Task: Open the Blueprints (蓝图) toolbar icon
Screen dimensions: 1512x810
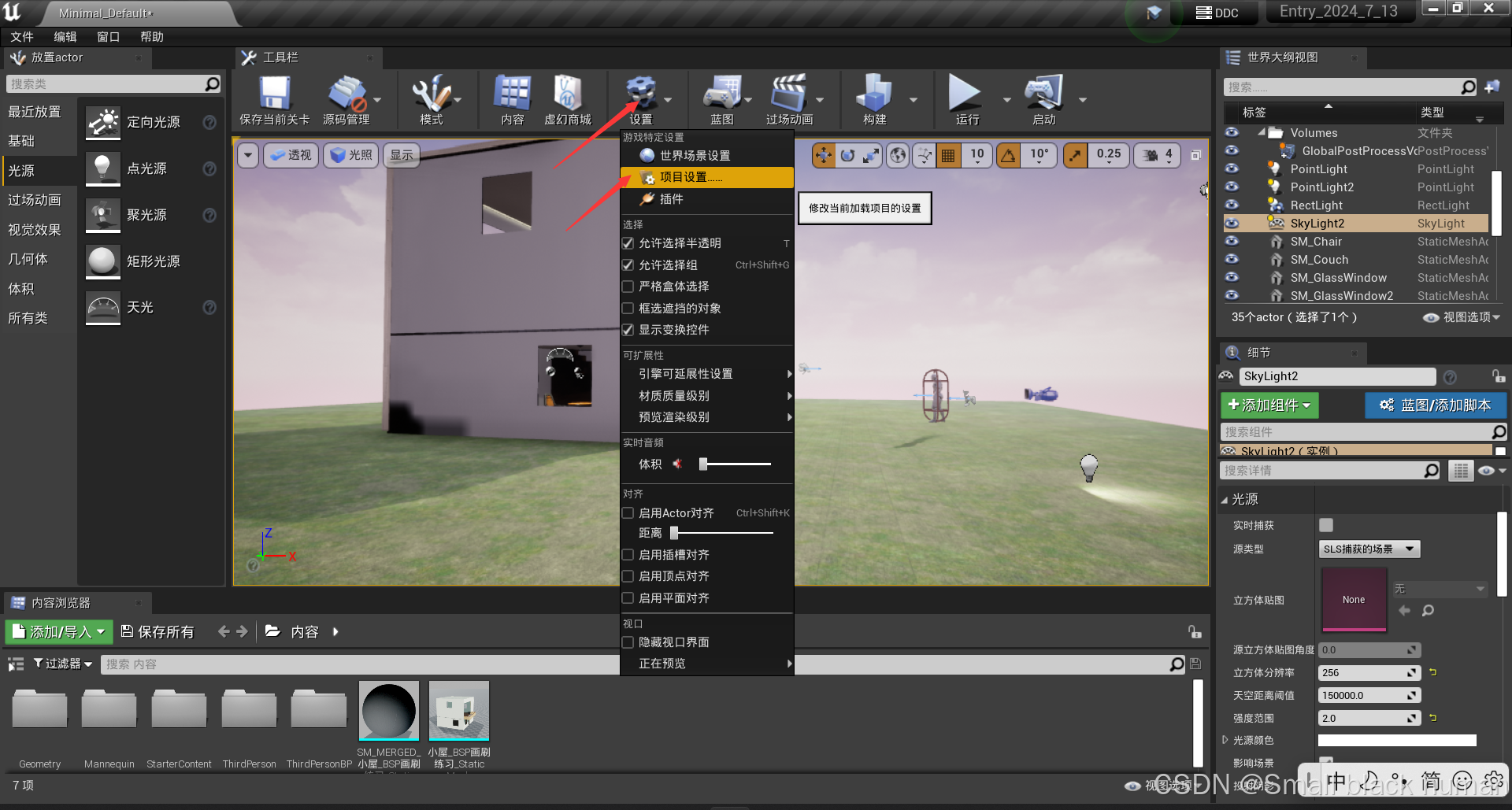Action: (x=721, y=94)
